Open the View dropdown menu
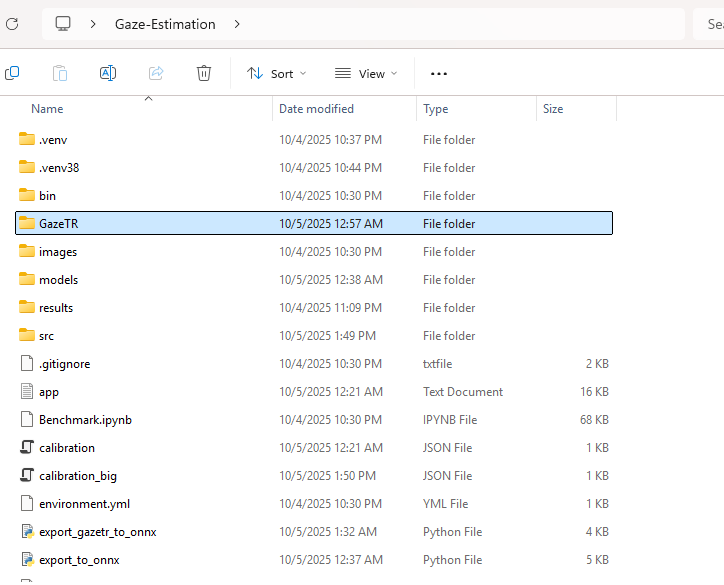 (x=366, y=73)
